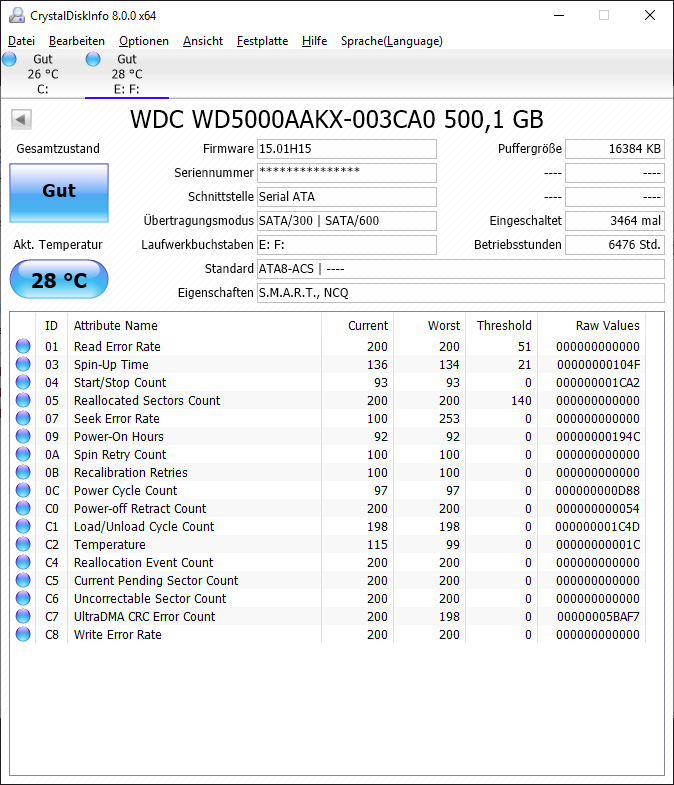Screen dimensions: 674x785
Task: Click status orb of Seek Error Rate row
Action: [x=23, y=418]
